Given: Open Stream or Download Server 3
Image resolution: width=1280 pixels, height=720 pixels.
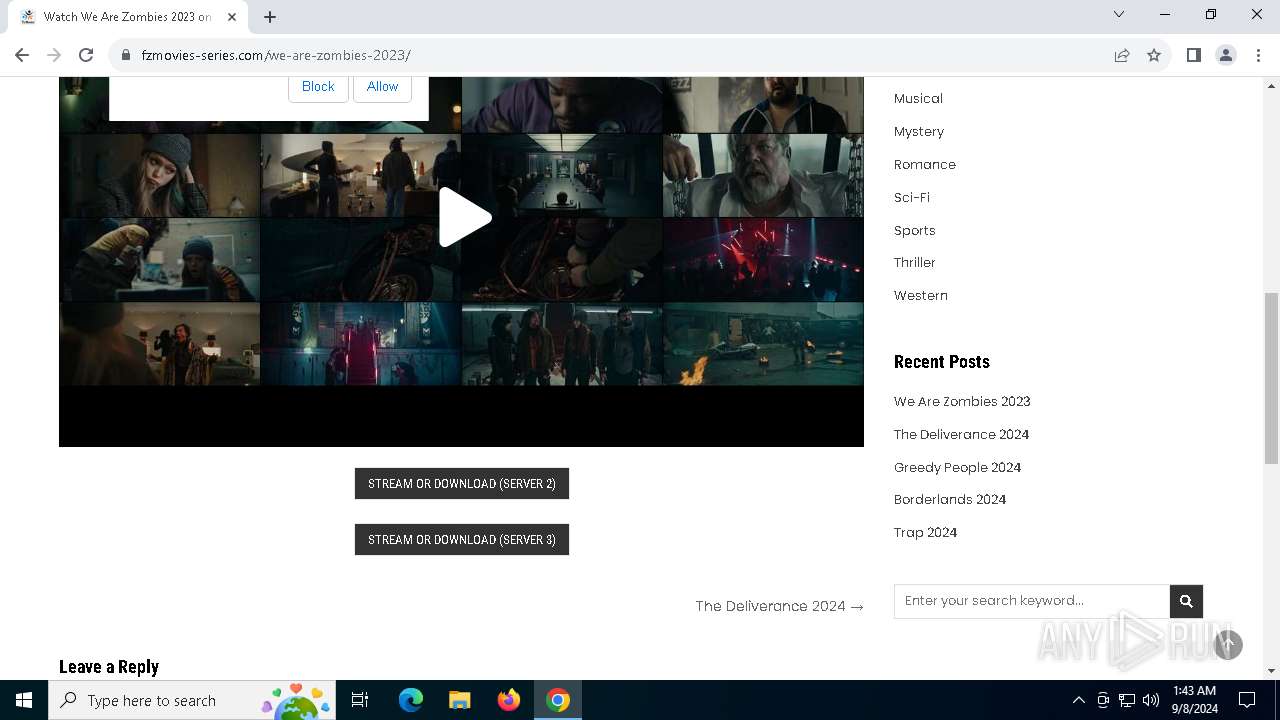Looking at the screenshot, I should point(462,539).
